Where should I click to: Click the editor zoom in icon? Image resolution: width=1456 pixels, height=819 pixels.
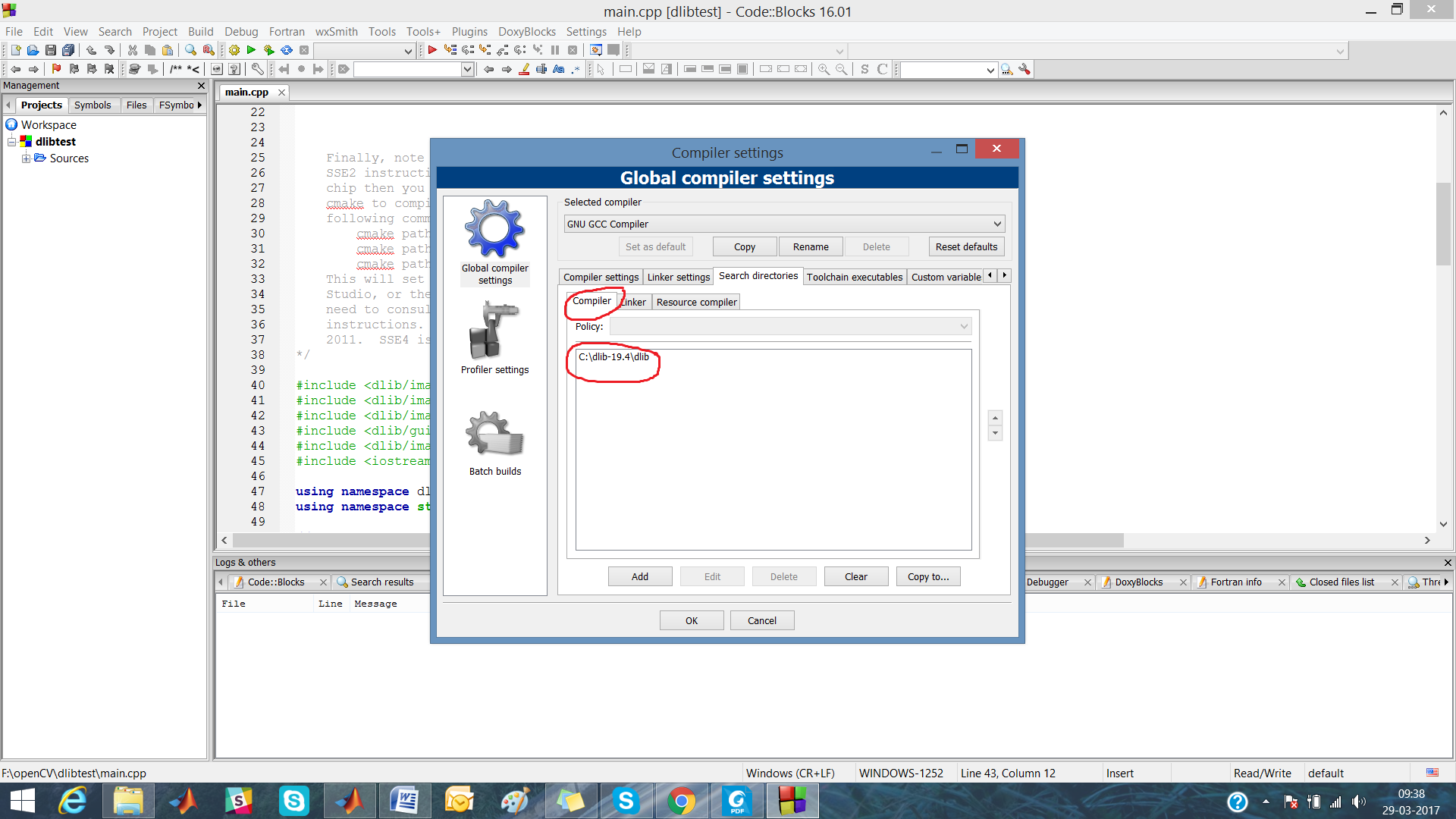(824, 69)
